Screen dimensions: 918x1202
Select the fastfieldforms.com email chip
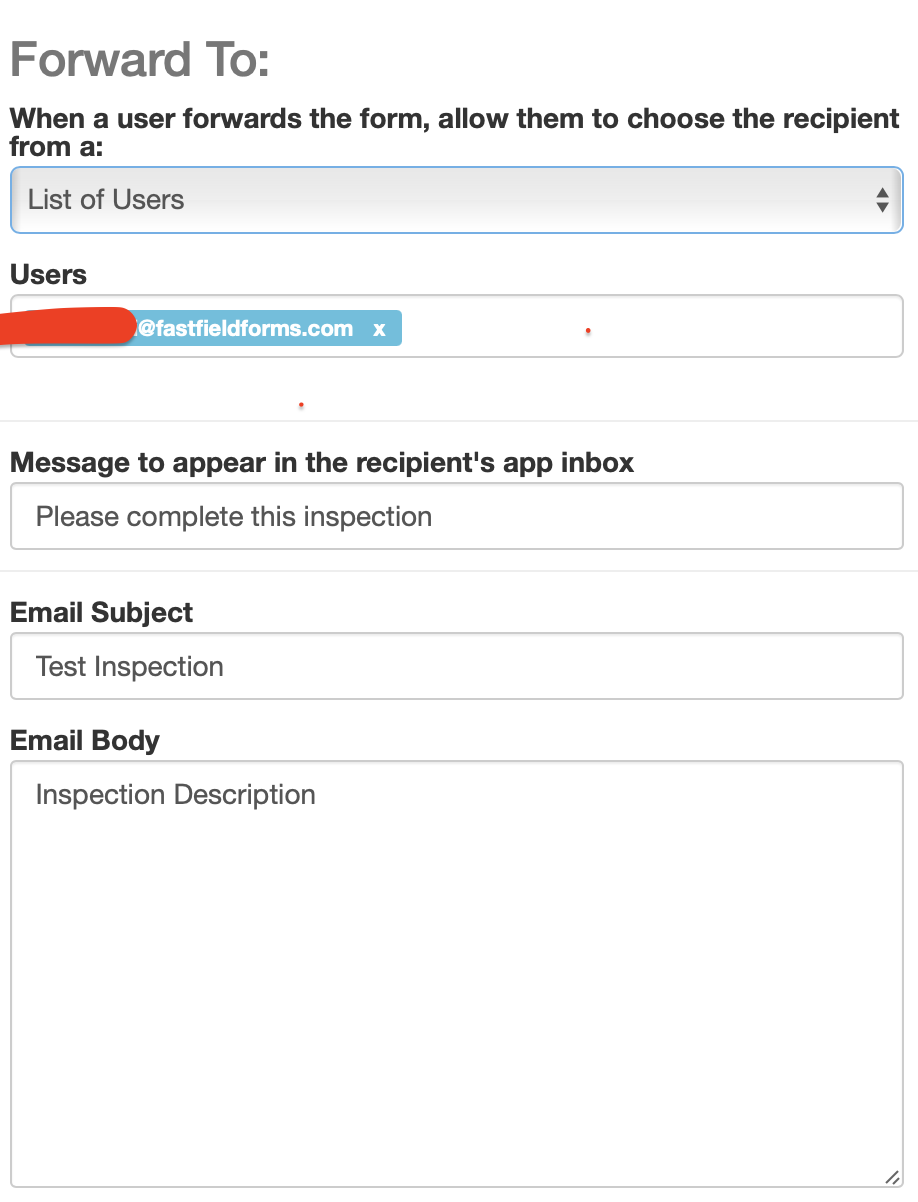click(245, 329)
